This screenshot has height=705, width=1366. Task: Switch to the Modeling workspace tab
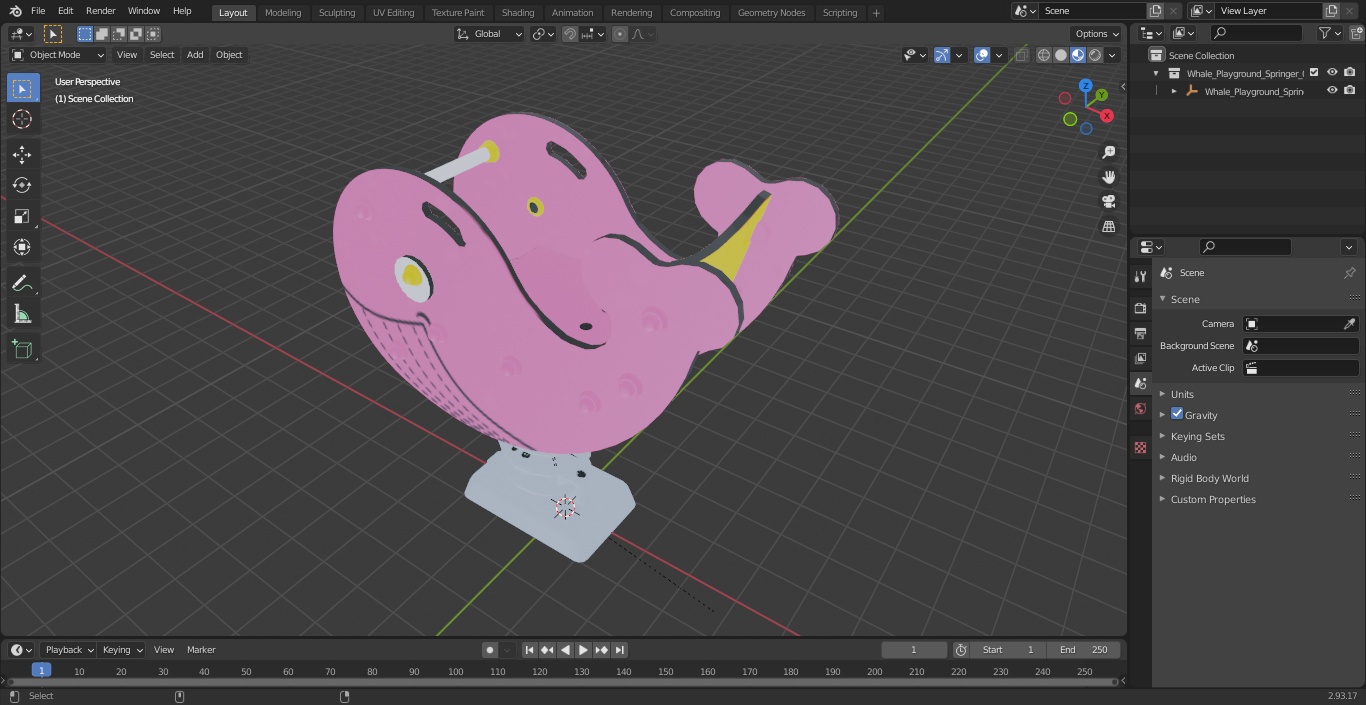coord(283,12)
